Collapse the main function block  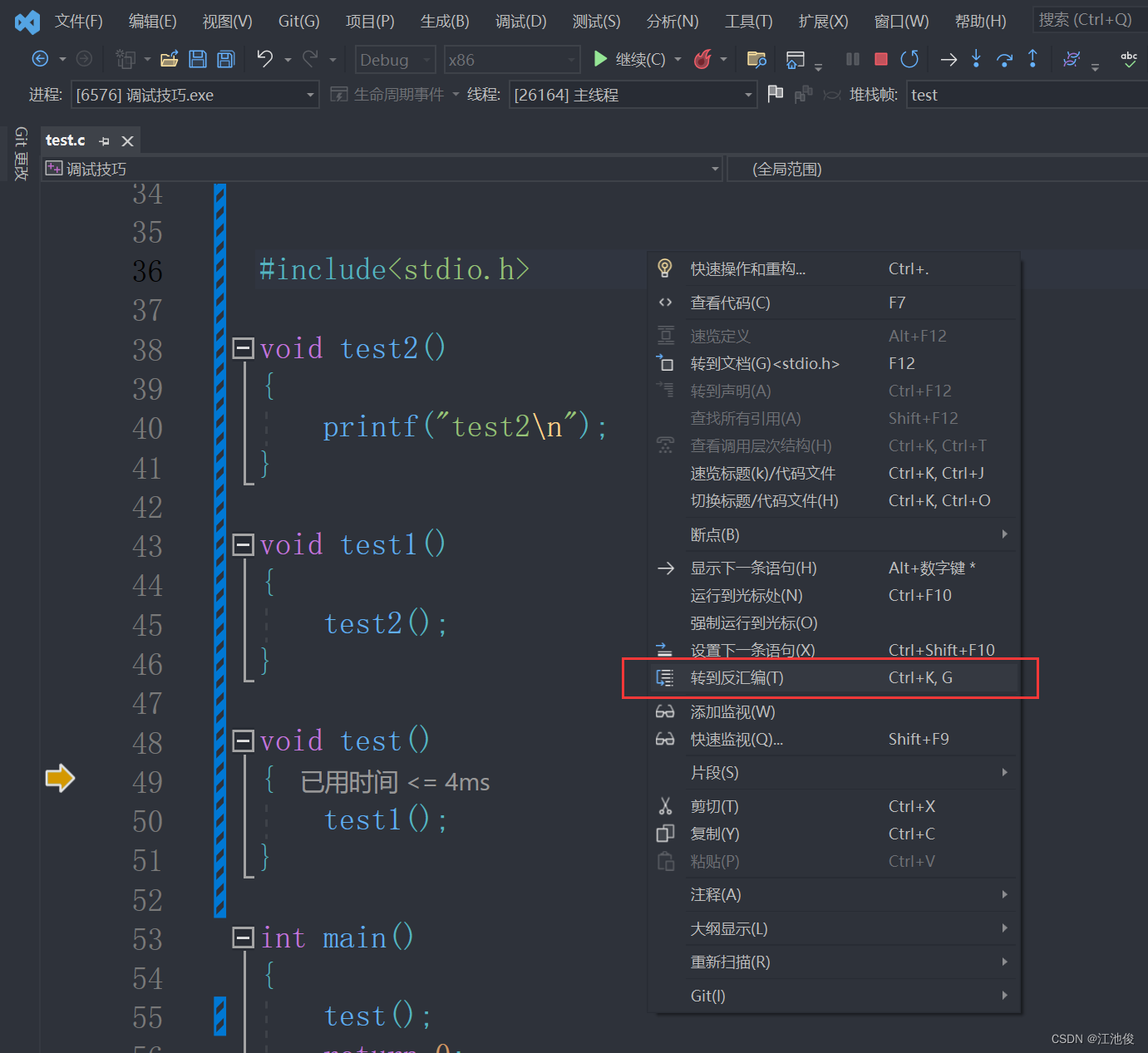[x=243, y=938]
